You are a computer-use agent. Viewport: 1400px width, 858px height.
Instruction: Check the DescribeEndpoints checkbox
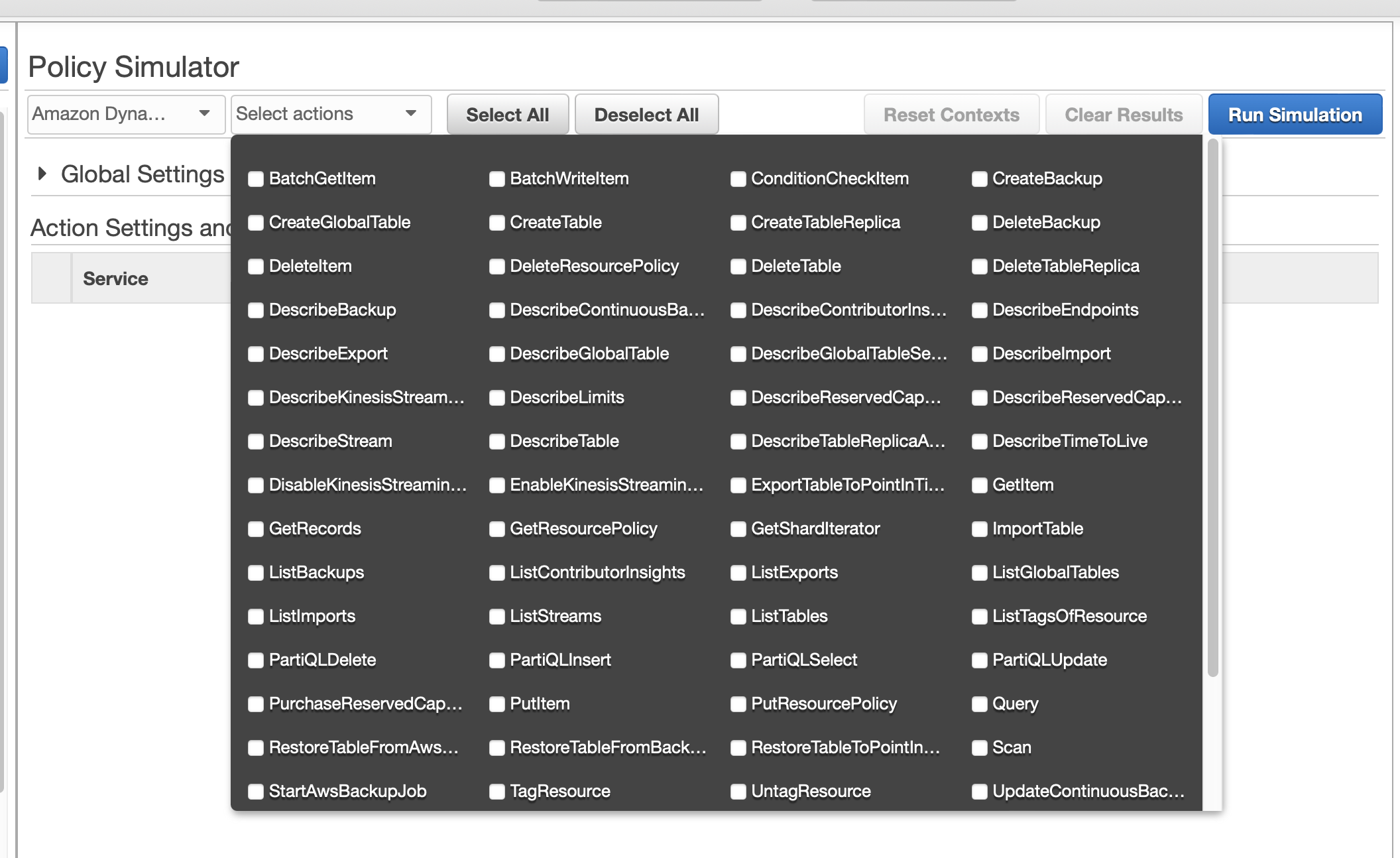pos(980,310)
